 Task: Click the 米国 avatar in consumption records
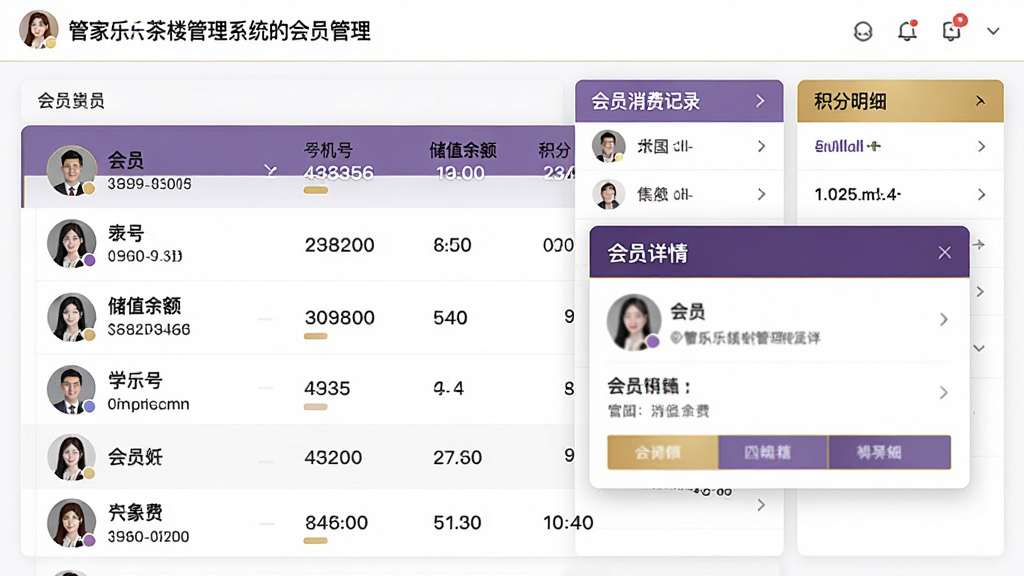pos(608,146)
